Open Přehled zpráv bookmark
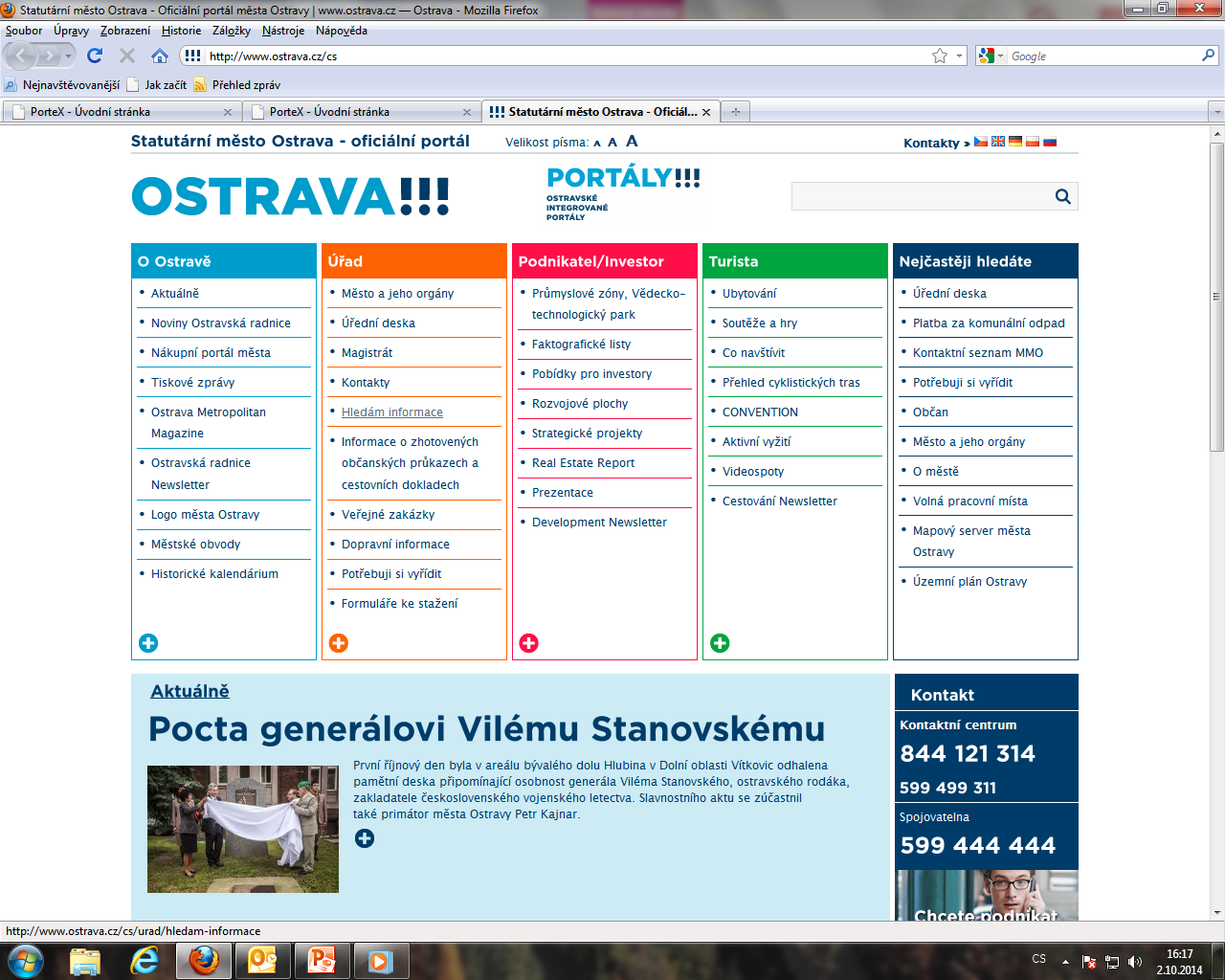Image resolution: width=1225 pixels, height=980 pixels. [x=237, y=85]
